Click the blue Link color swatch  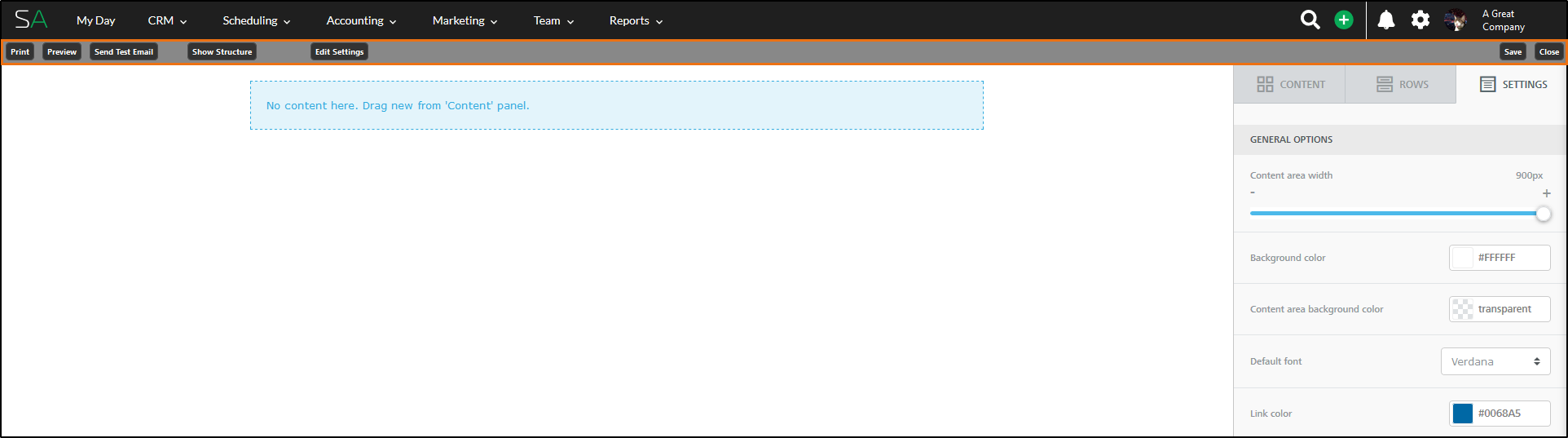(x=1463, y=414)
